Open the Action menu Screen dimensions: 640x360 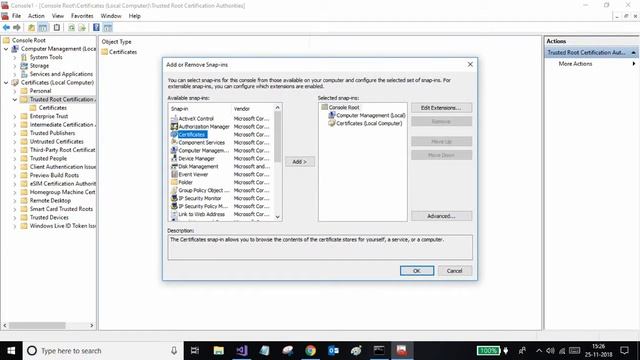click(x=36, y=16)
